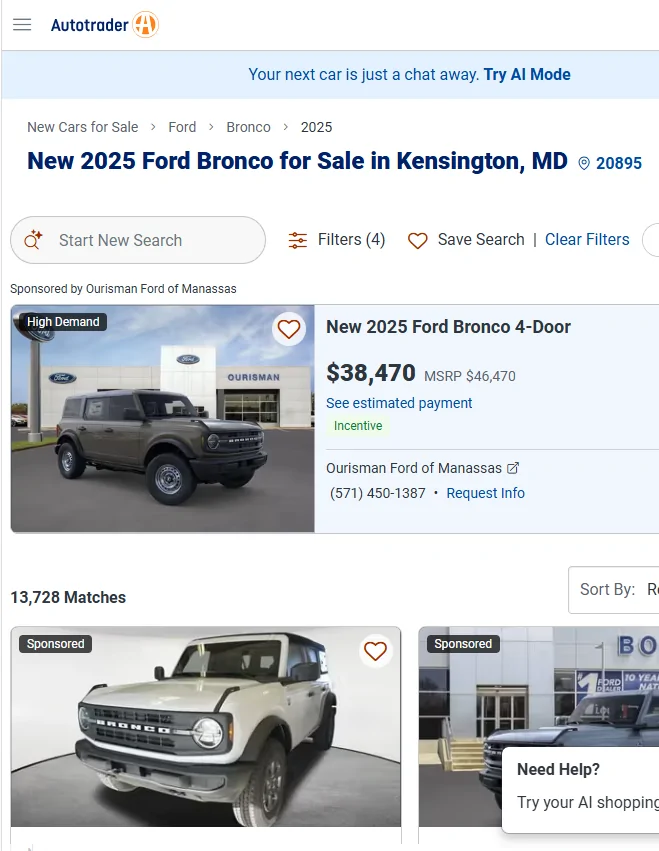Select the Bronco breadcrumb
This screenshot has height=851, width=659.
click(248, 127)
